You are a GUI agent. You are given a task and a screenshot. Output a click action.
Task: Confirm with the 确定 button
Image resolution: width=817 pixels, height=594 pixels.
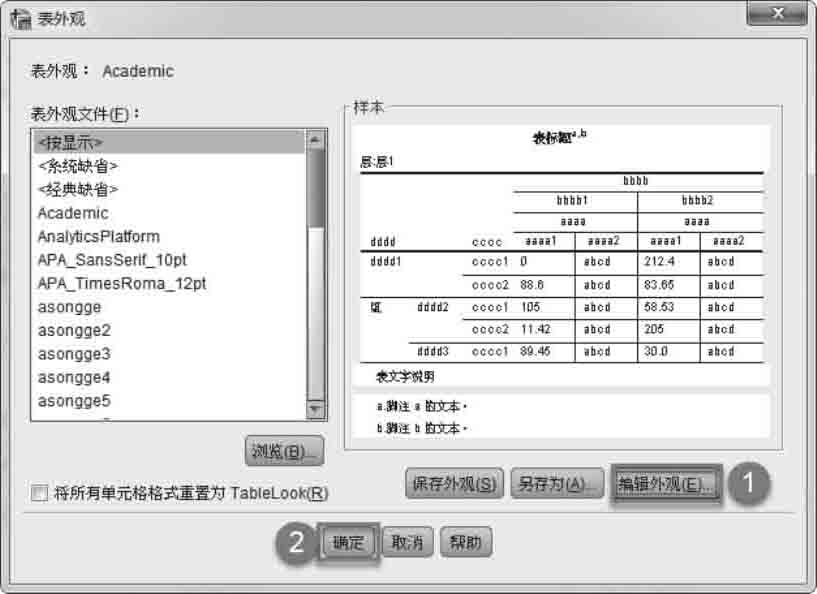coord(348,543)
